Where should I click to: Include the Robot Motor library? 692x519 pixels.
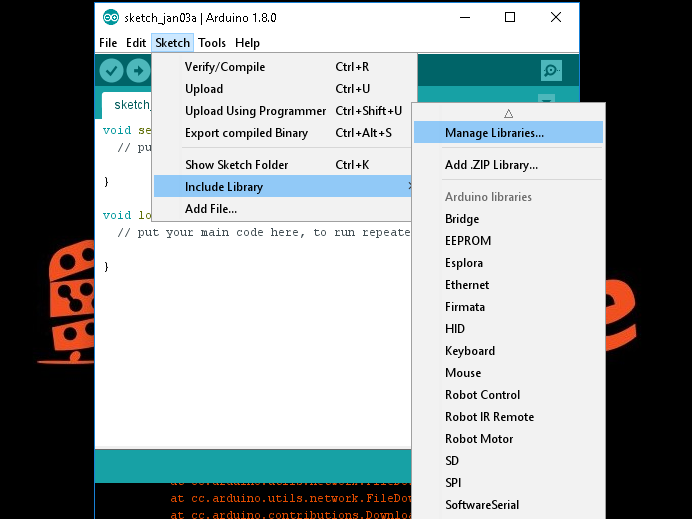click(508, 439)
